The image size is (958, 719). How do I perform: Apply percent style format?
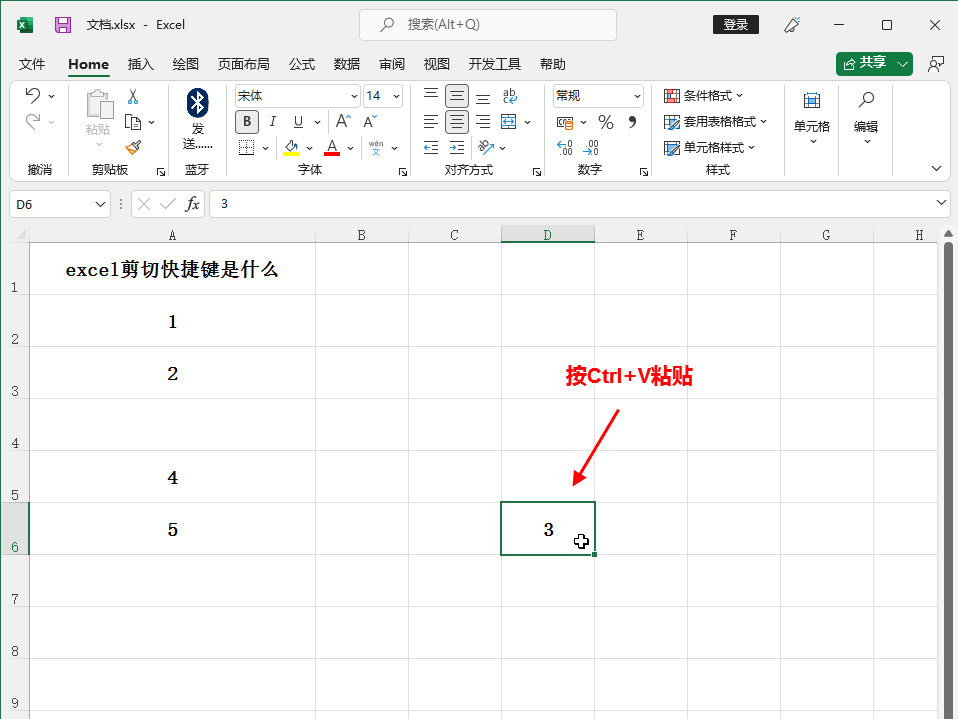(605, 122)
